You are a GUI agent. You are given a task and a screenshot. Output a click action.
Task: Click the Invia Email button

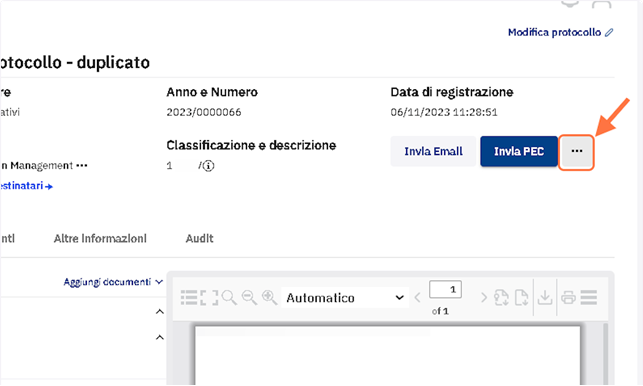433,151
